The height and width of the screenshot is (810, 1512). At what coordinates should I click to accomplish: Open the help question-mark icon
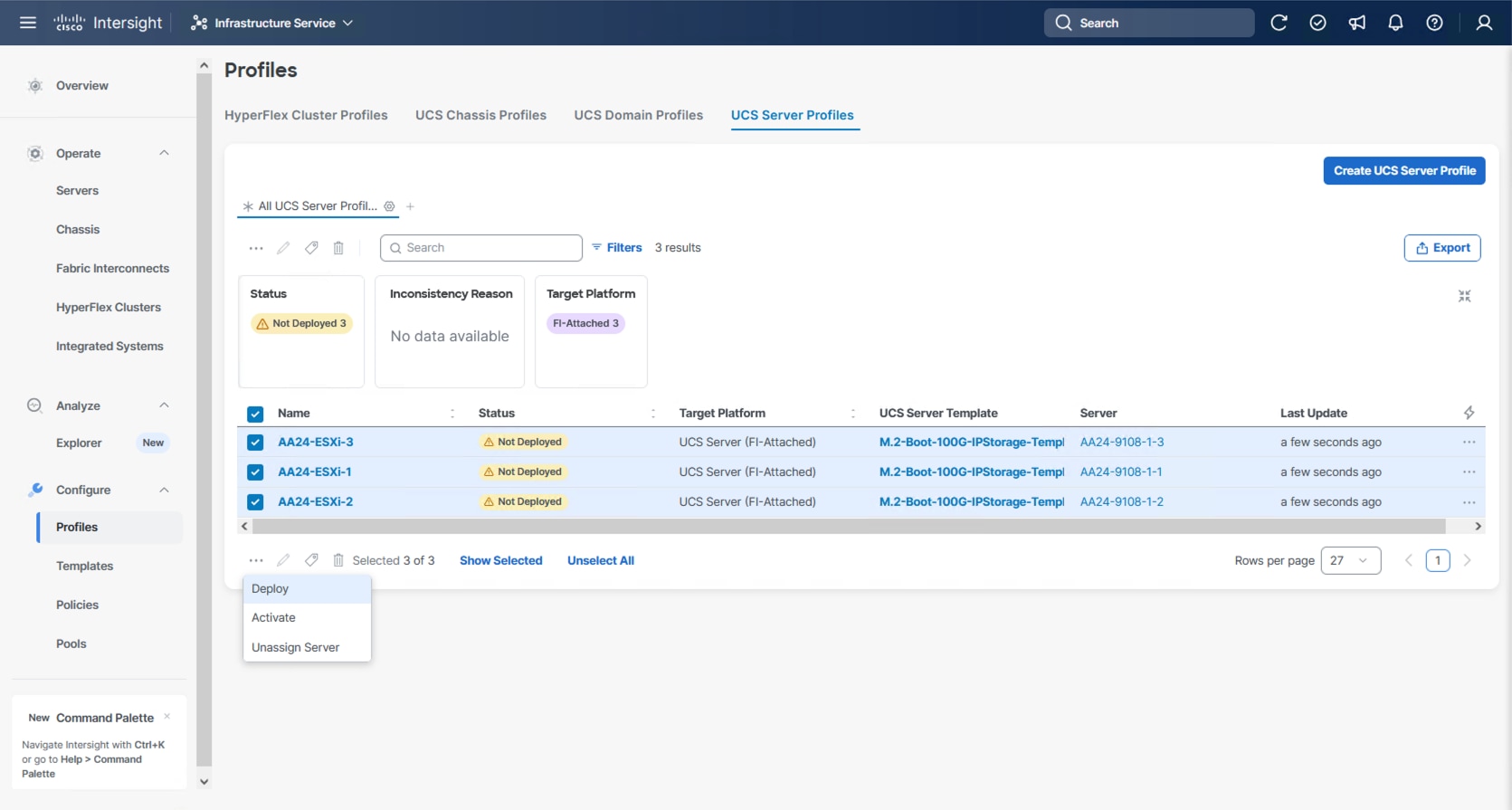[x=1434, y=23]
